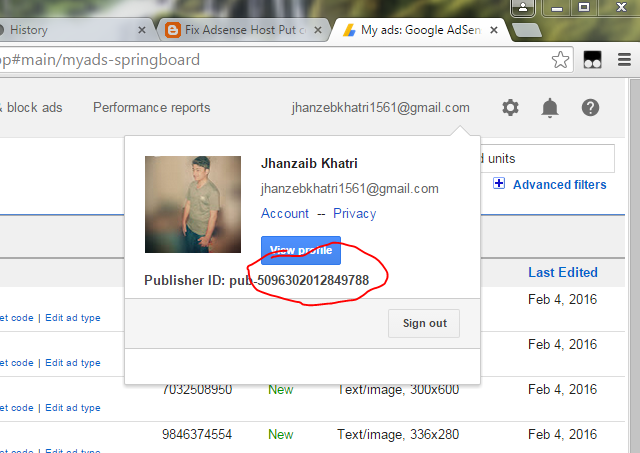The width and height of the screenshot is (640, 453).
Task: Click the Jhanzaib Khatri name in popup
Action: tap(309, 163)
